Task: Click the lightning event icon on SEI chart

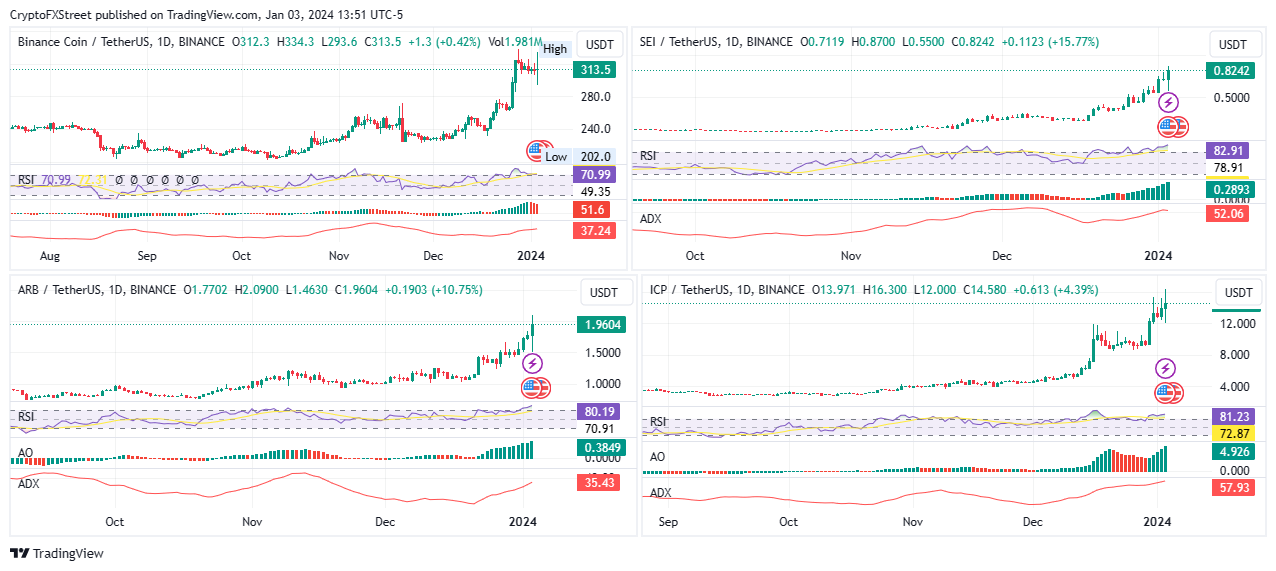Action: pyautogui.click(x=1168, y=102)
